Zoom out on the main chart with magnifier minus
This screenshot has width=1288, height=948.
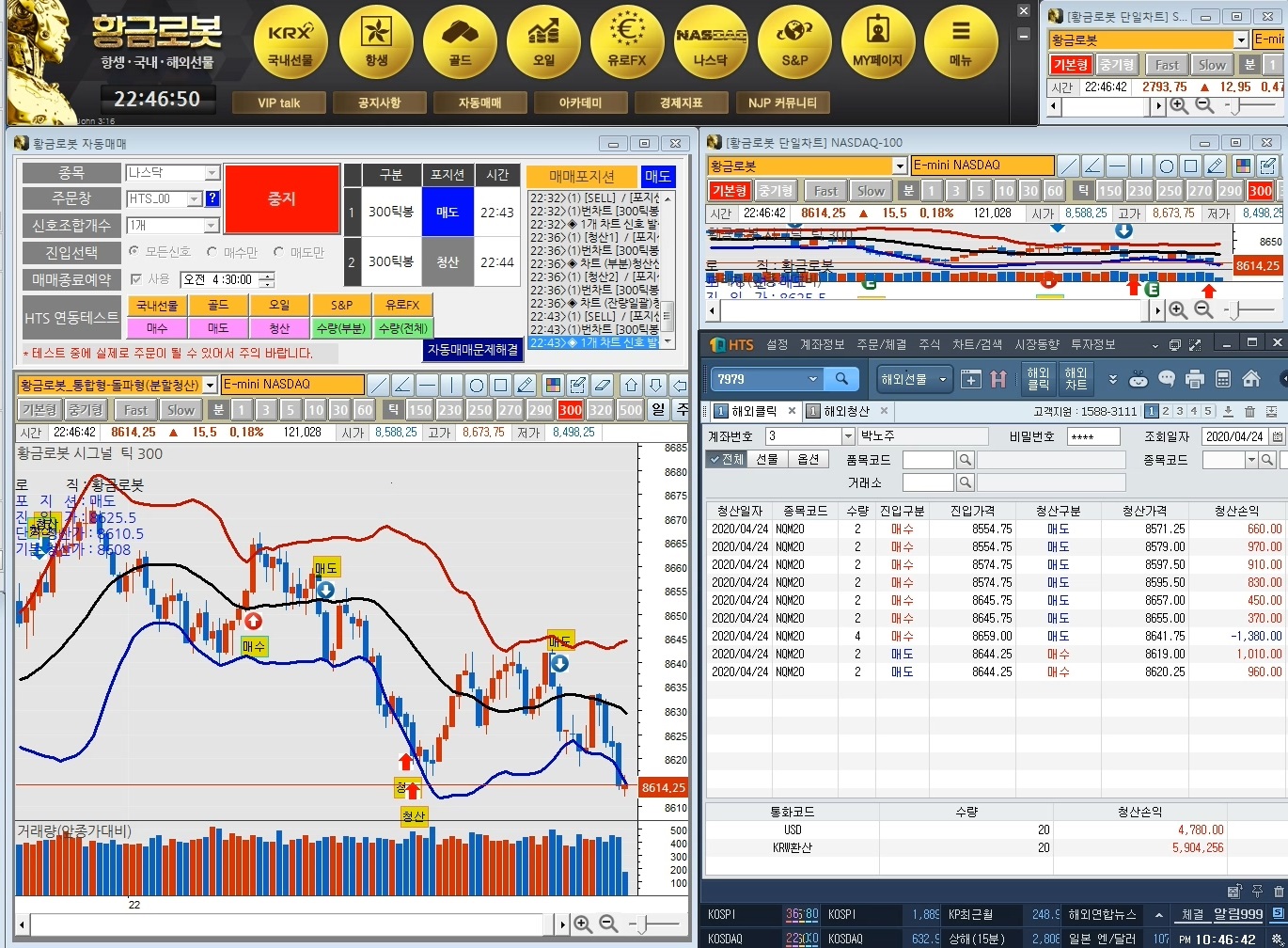point(608,924)
